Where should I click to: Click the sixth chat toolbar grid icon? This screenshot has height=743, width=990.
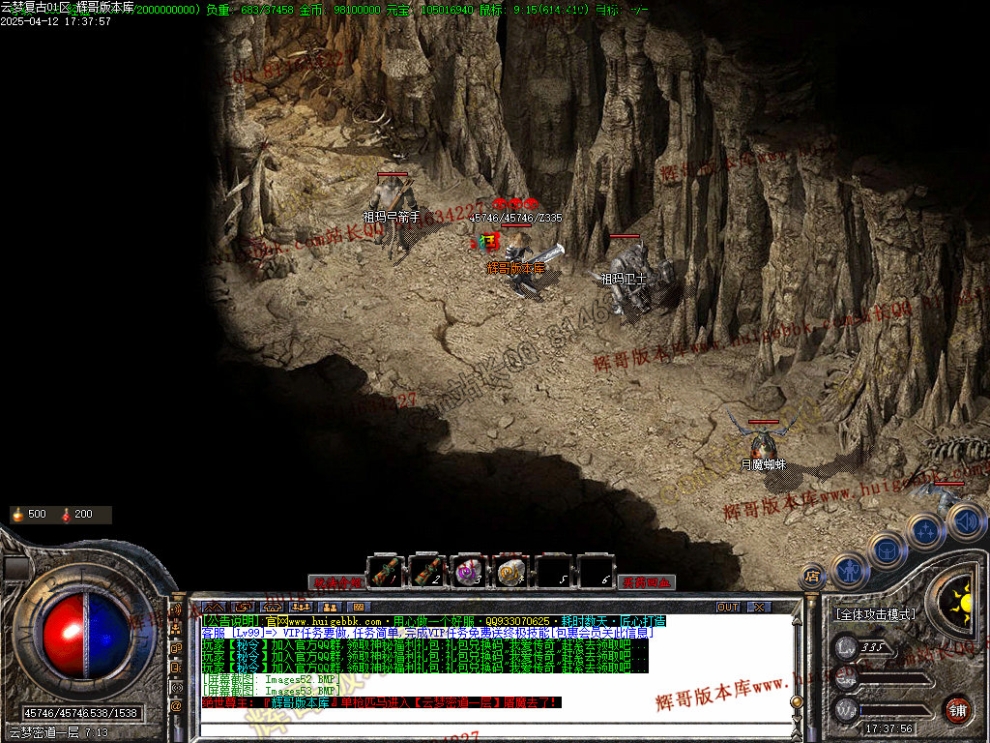coord(357,607)
